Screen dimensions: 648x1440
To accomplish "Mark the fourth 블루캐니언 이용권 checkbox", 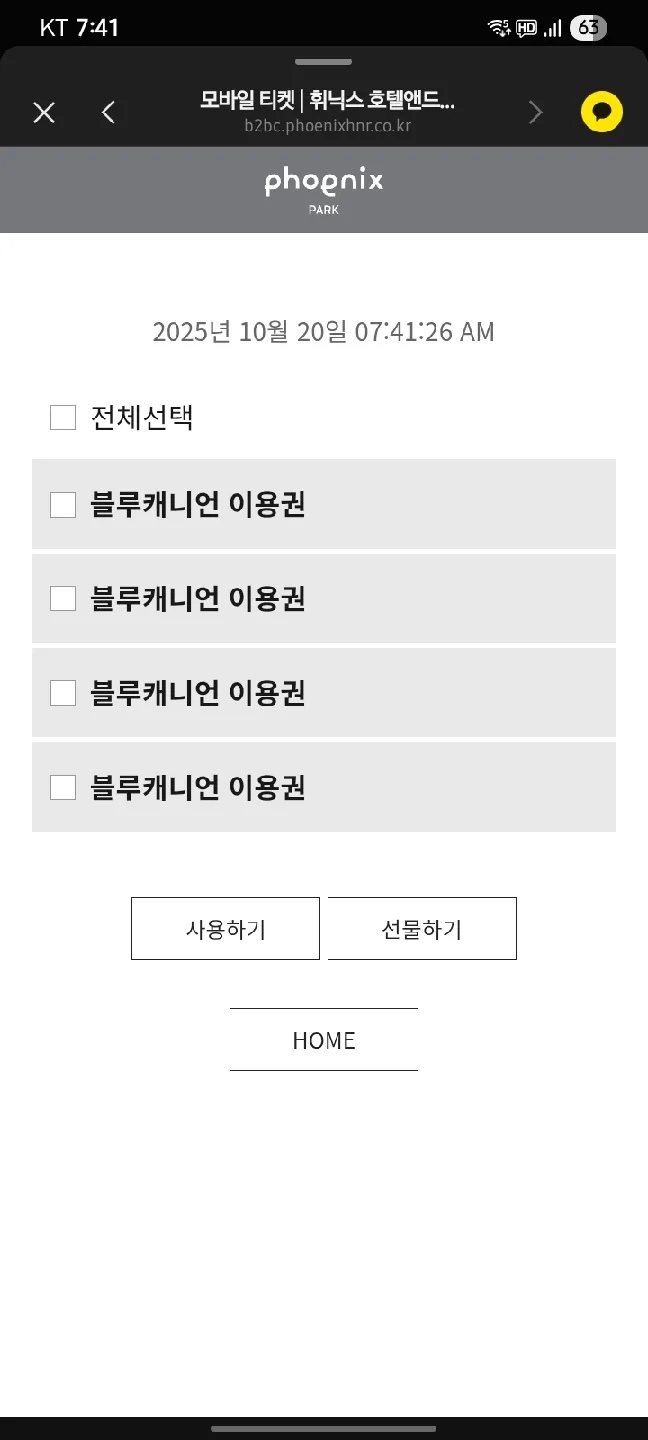I will (63, 788).
